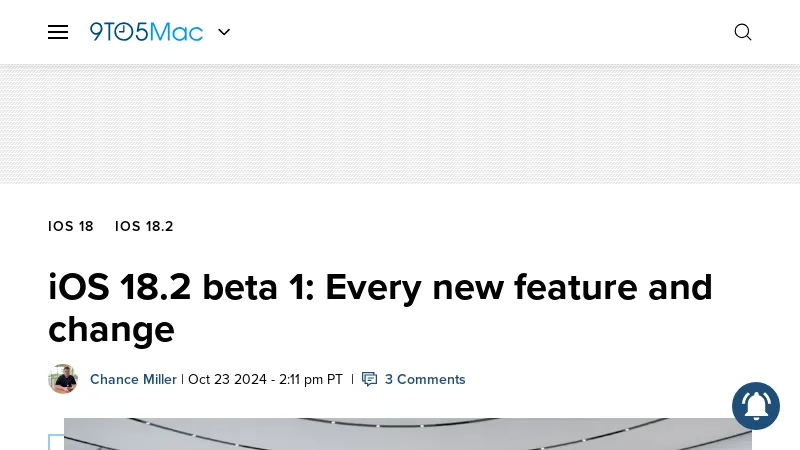Viewport: 800px width, 450px height.
Task: Select the IOS 18.2 category tag
Action: pos(144,226)
